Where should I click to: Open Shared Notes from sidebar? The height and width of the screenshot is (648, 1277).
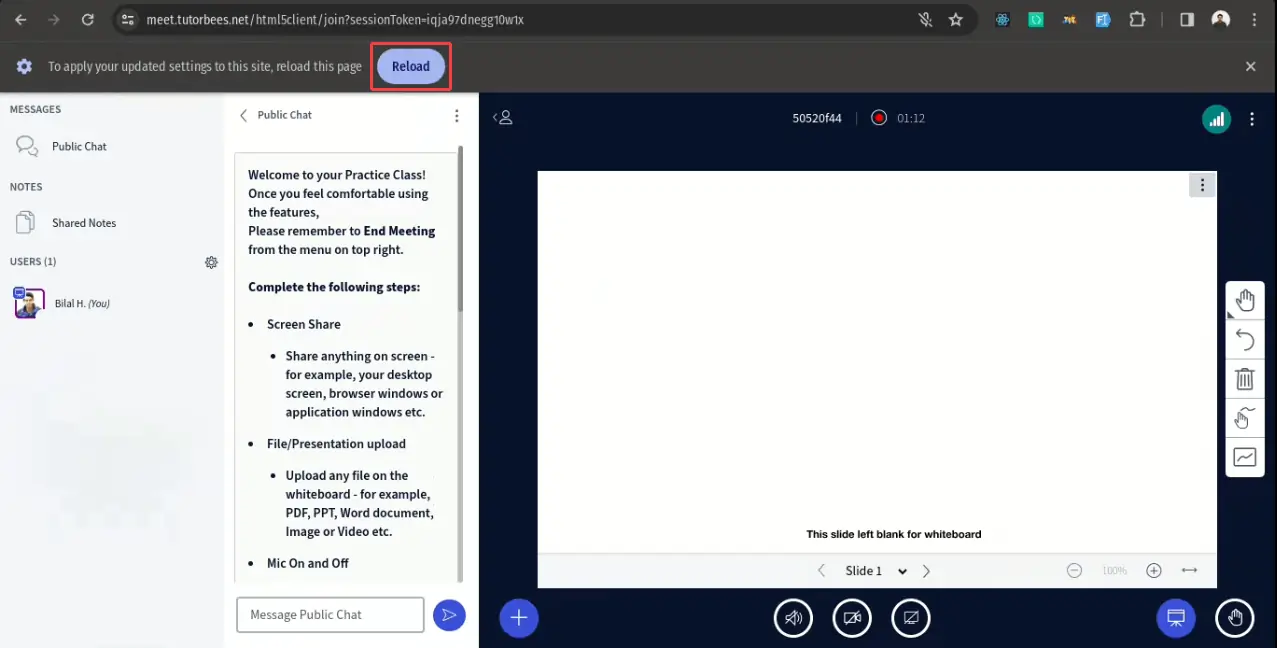[83, 223]
